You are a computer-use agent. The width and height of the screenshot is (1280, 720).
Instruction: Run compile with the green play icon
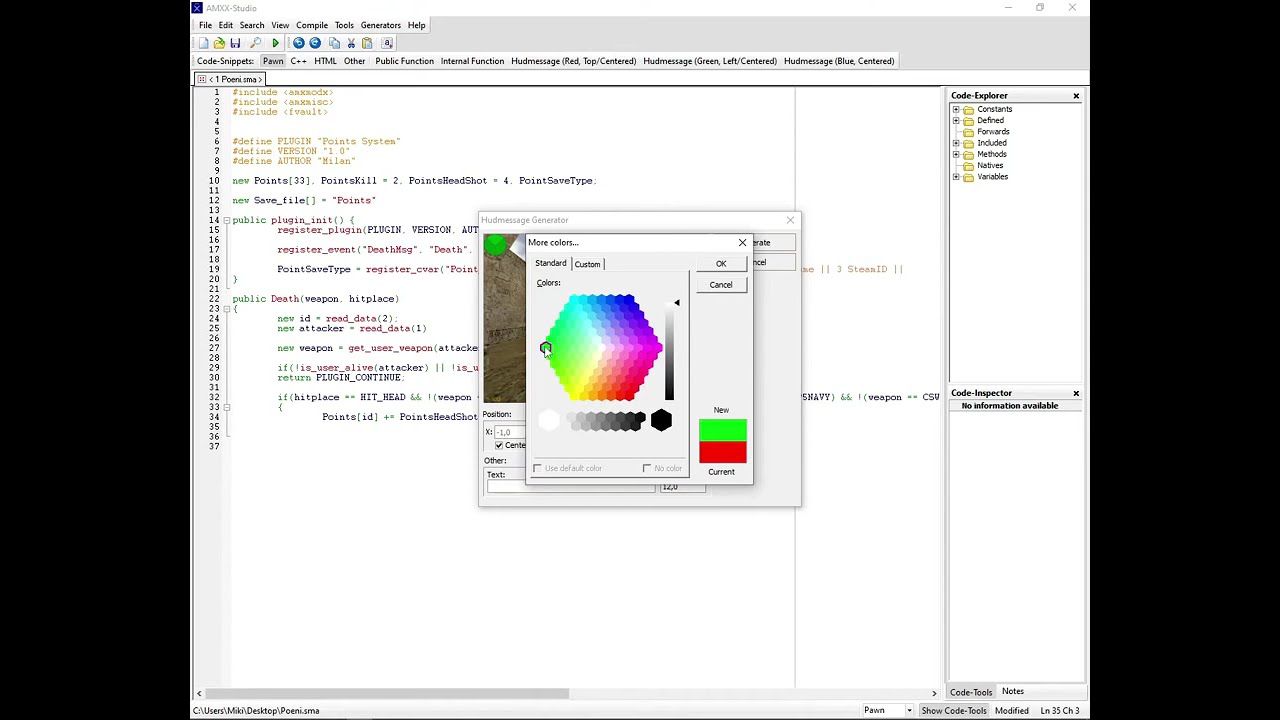tap(275, 43)
